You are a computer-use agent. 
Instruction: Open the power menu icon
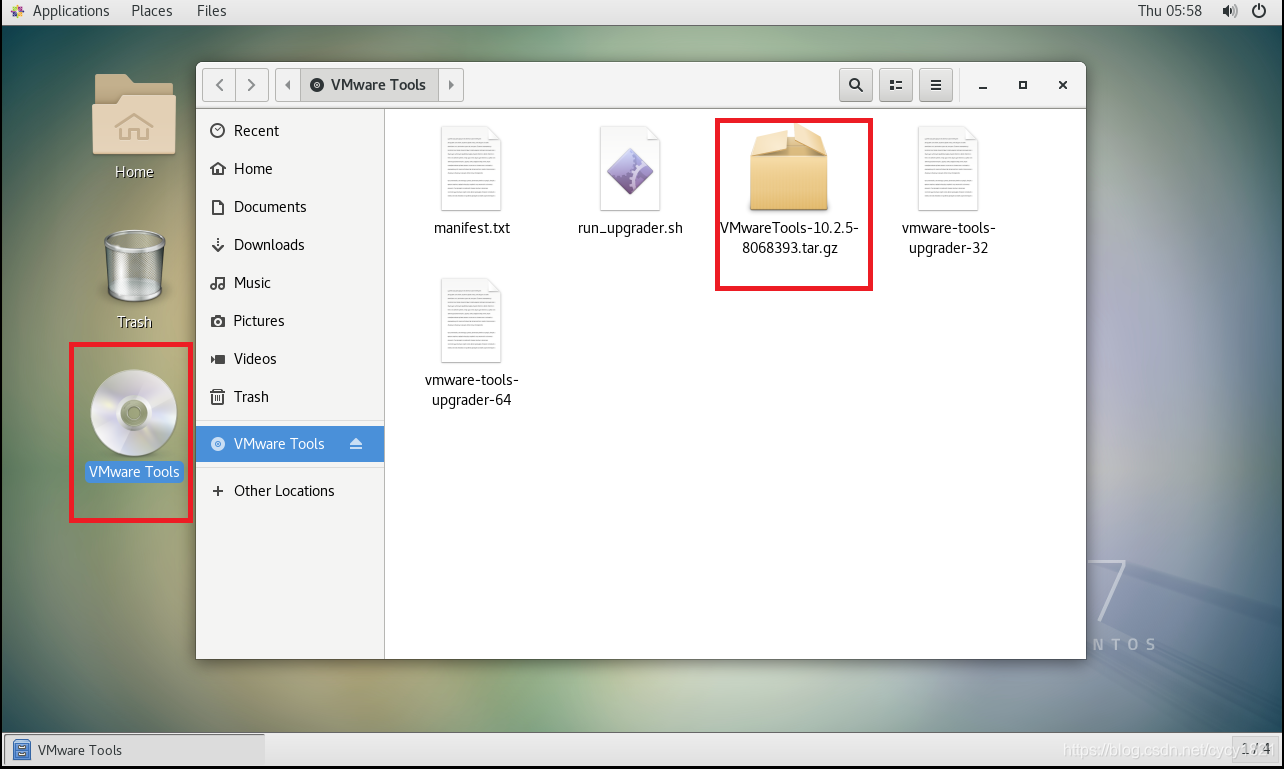tap(1258, 11)
